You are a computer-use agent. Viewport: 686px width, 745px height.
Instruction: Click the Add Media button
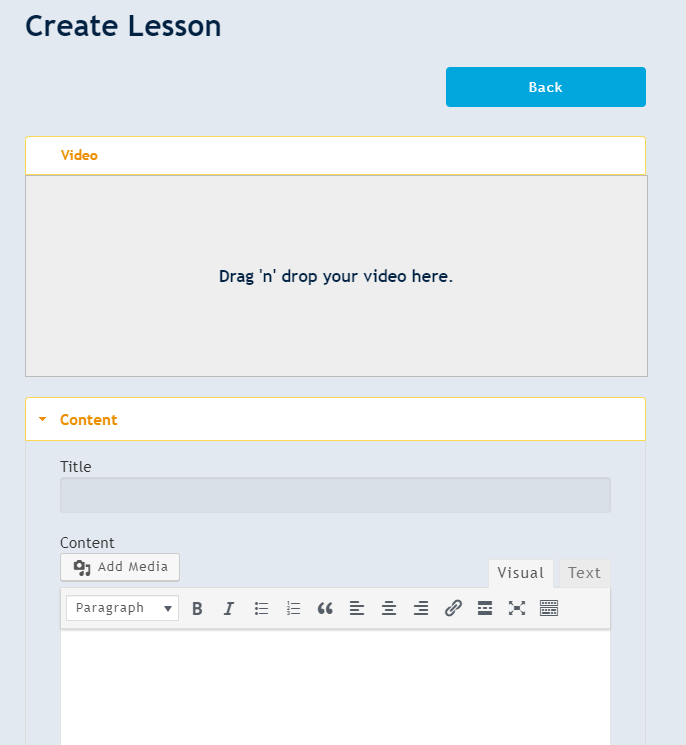coord(120,567)
